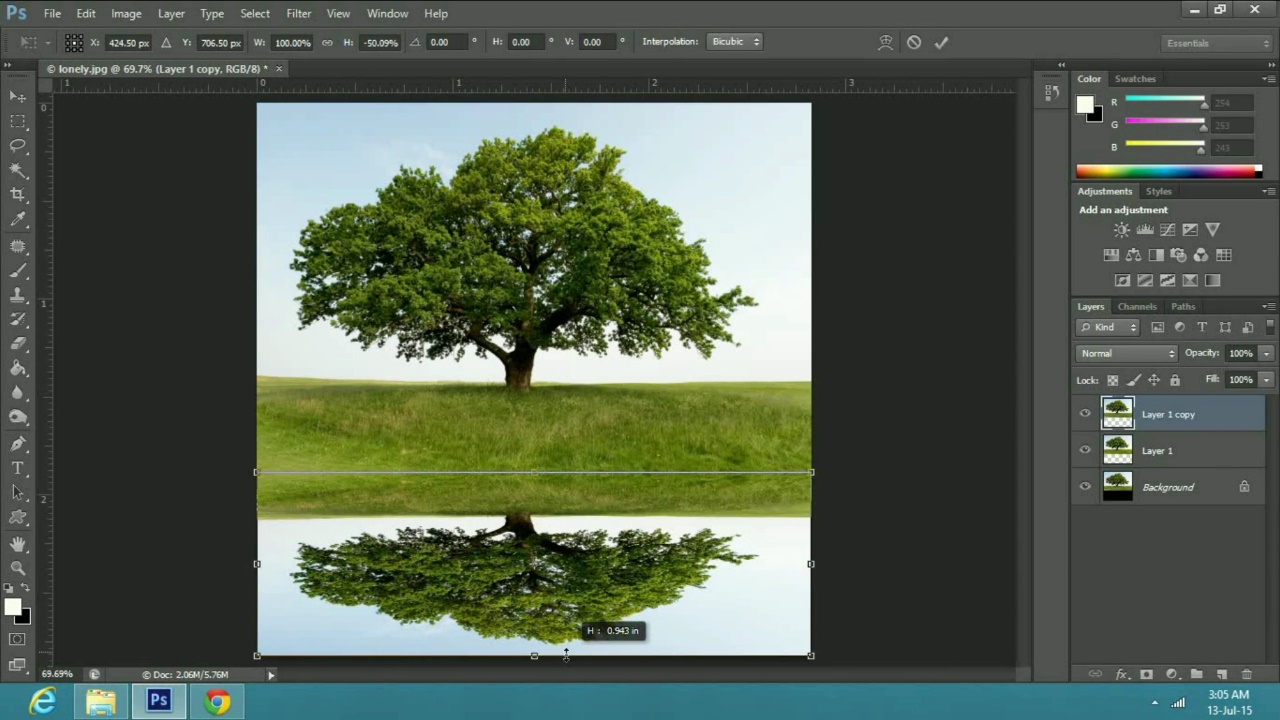Select the Rectangular Marquee tool
1280x720 pixels.
(18, 121)
